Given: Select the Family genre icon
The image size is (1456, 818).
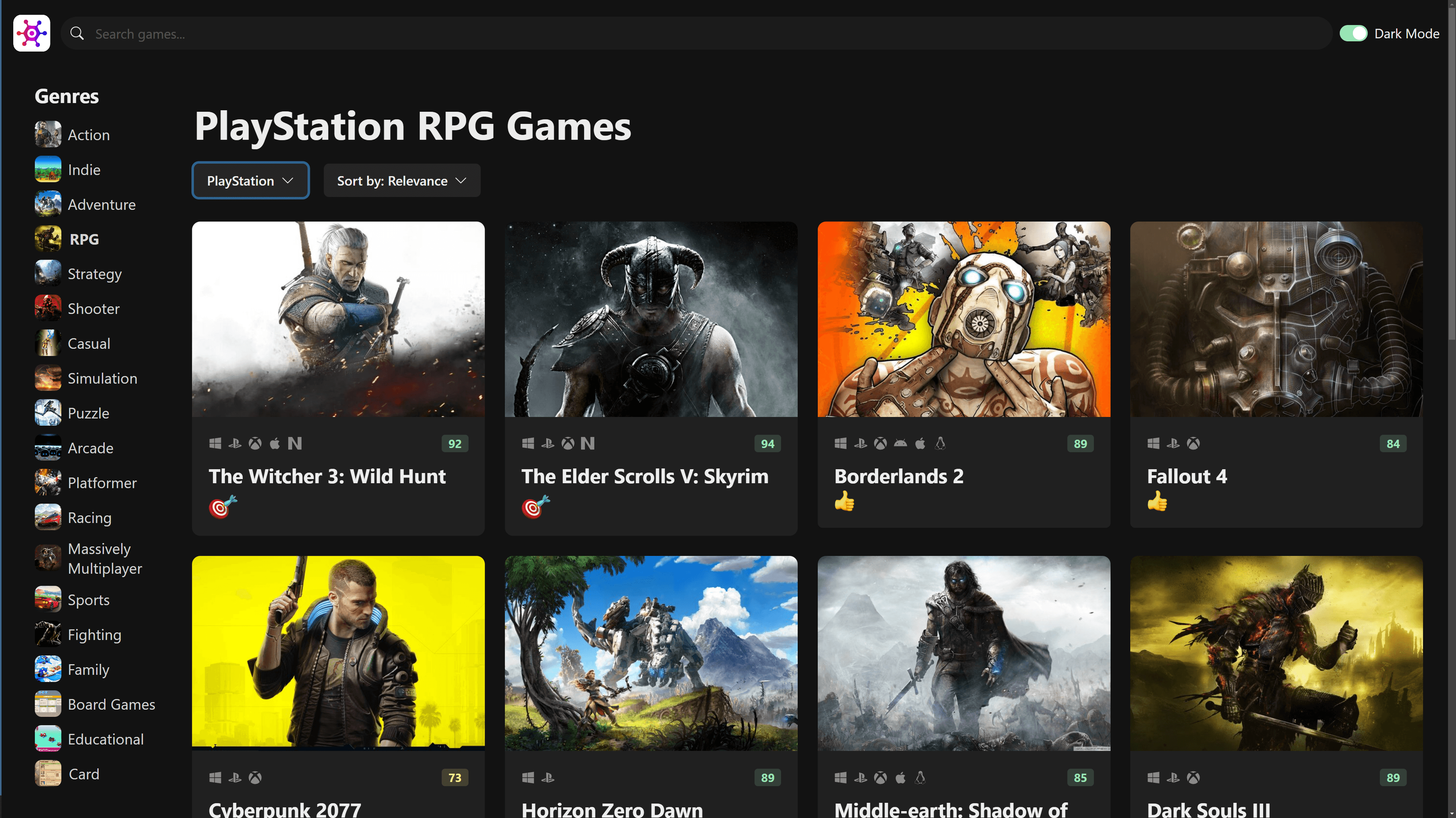Looking at the screenshot, I should click(x=48, y=669).
